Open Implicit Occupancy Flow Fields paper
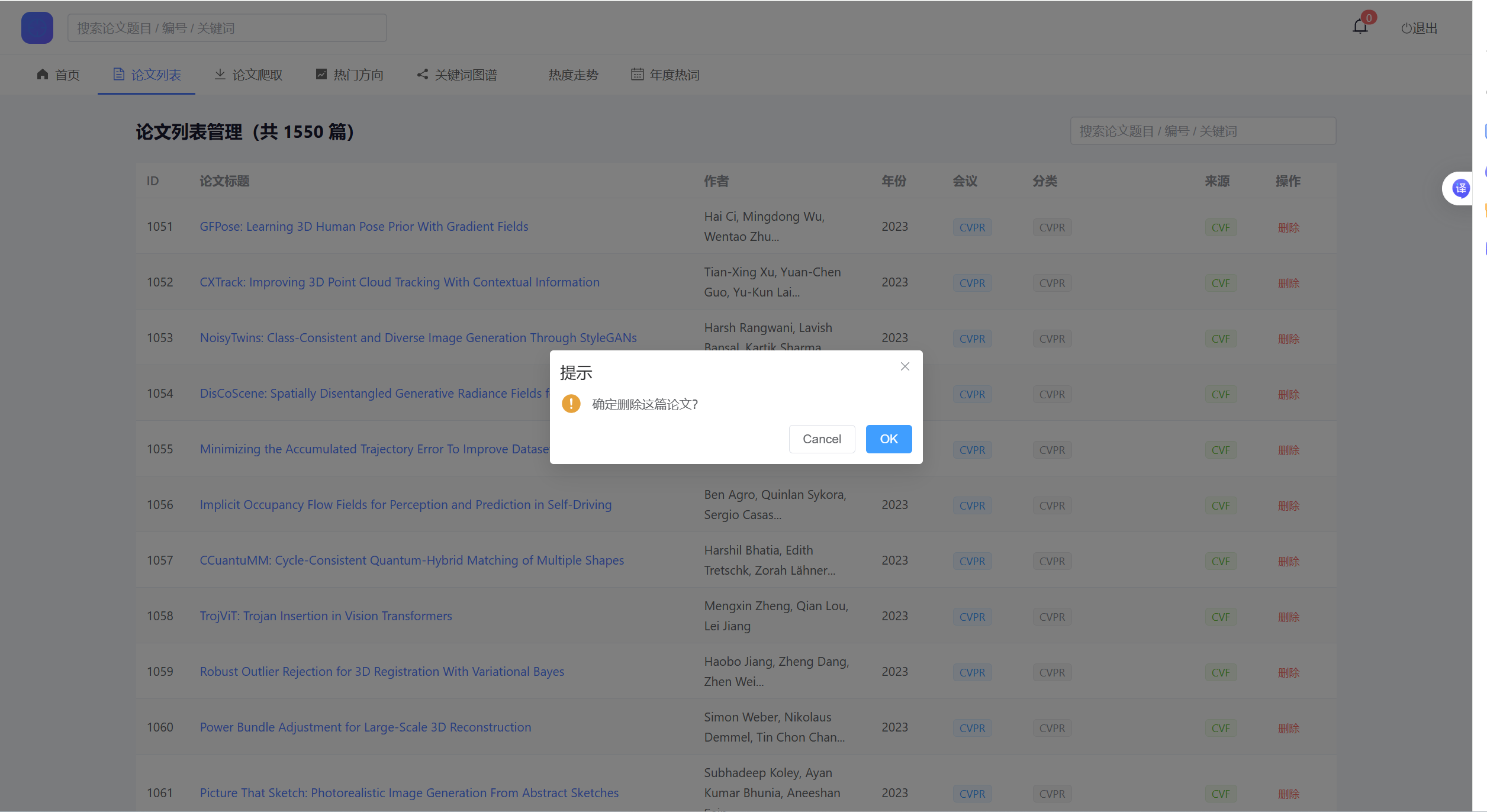This screenshot has width=1487, height=812. pos(405,504)
